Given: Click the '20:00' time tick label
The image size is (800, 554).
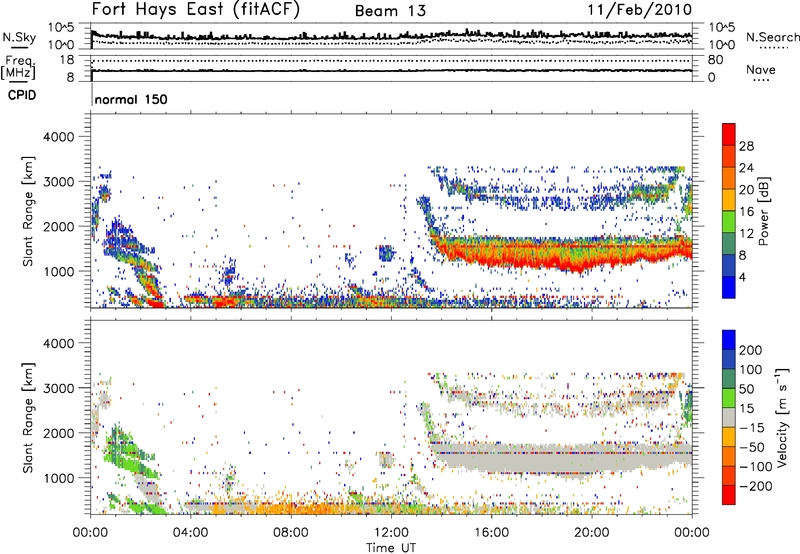Looking at the screenshot, I should point(591,533).
